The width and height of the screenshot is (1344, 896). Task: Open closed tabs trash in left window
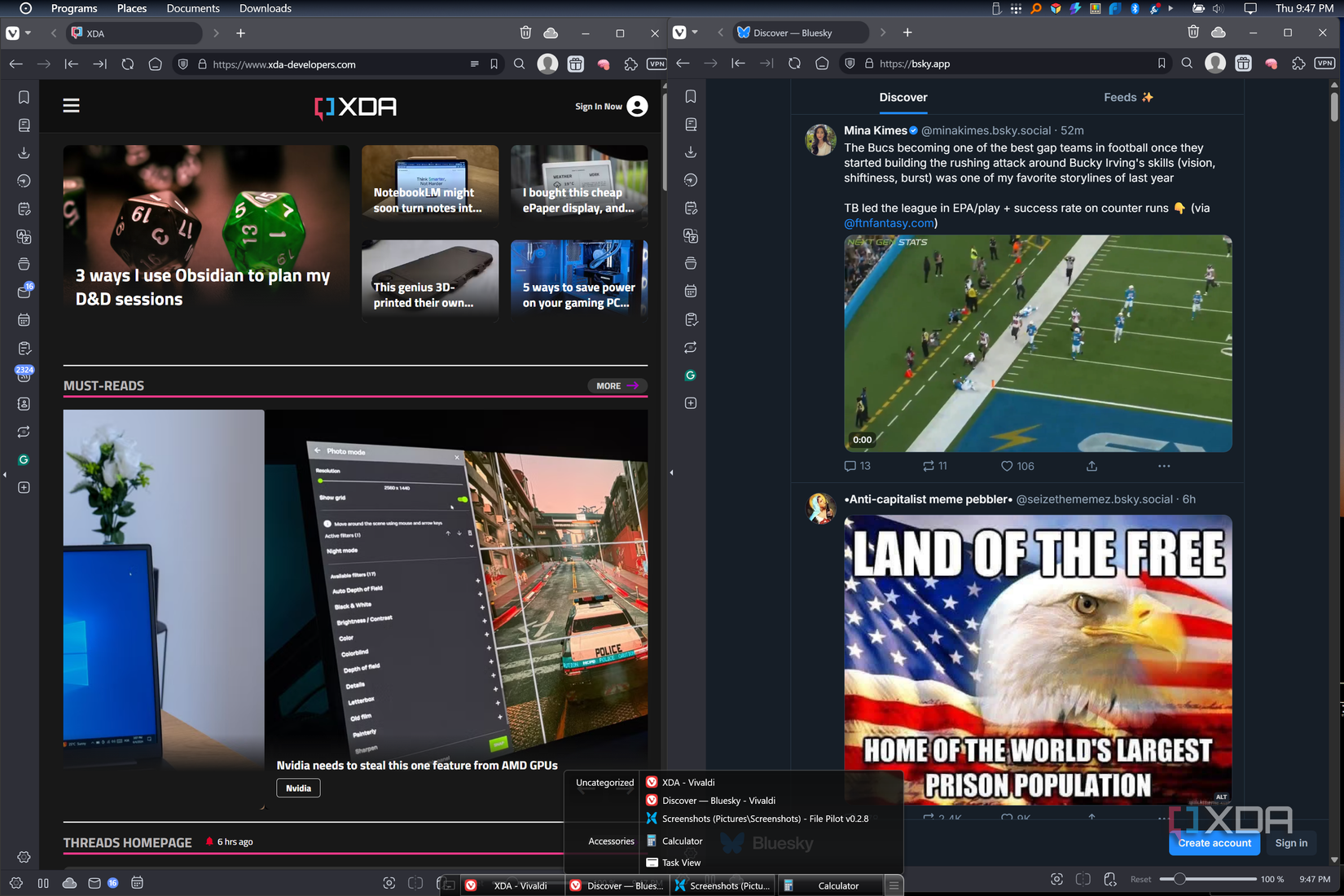525,33
